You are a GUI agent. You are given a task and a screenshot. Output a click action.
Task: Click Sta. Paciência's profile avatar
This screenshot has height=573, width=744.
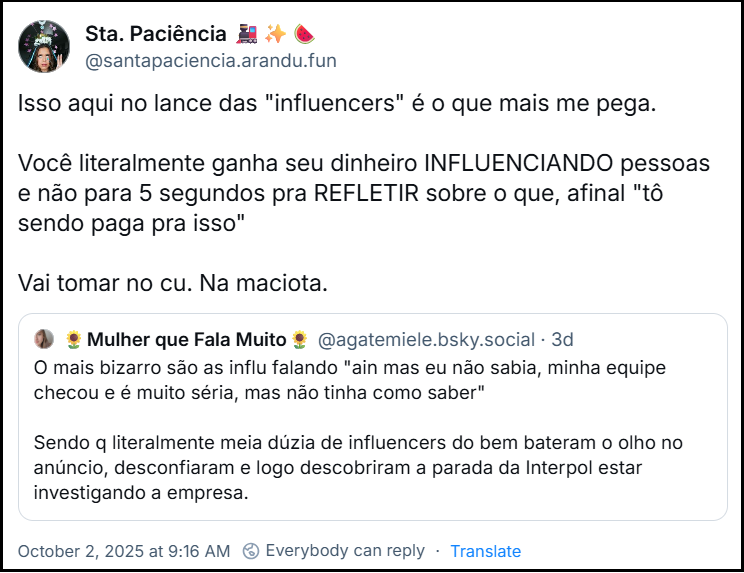coord(44,46)
